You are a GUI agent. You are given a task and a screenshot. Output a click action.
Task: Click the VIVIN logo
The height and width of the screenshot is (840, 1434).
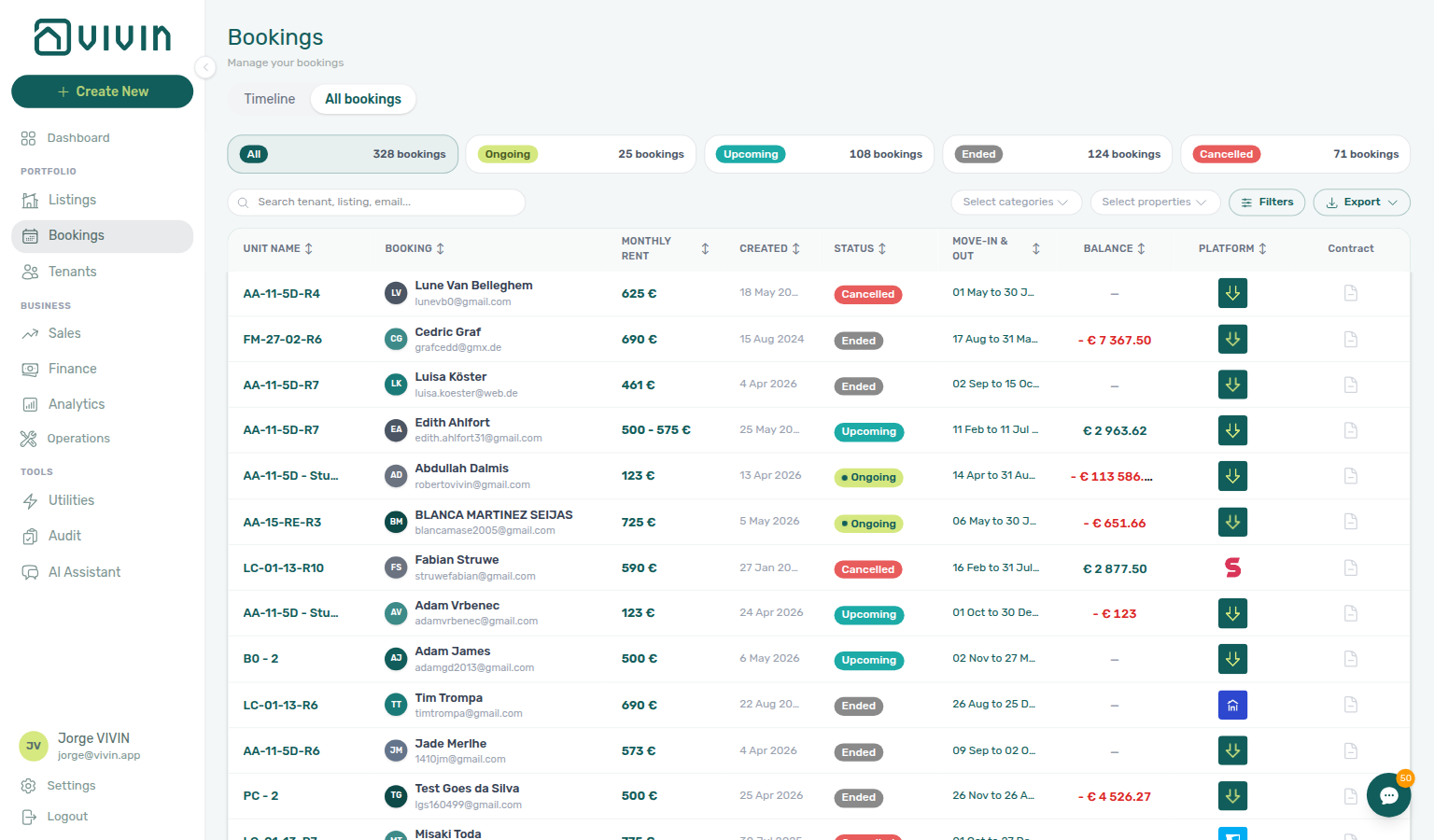(x=103, y=37)
